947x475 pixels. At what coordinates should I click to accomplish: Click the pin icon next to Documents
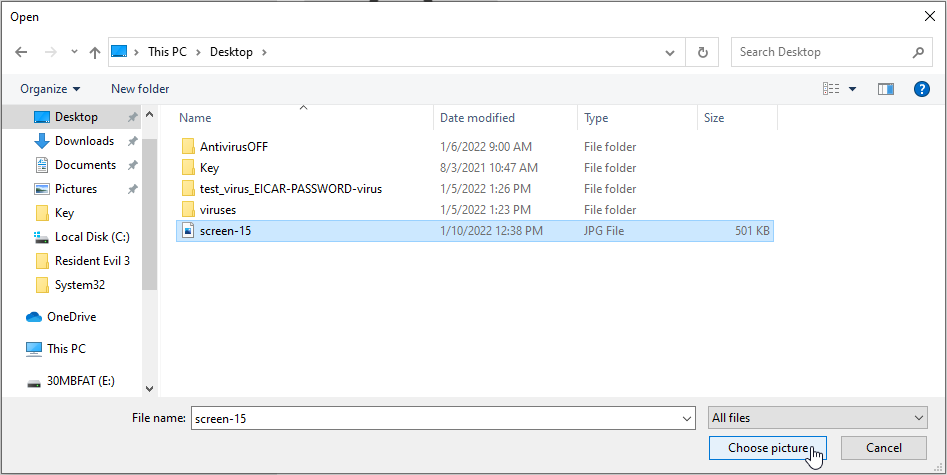pos(132,165)
